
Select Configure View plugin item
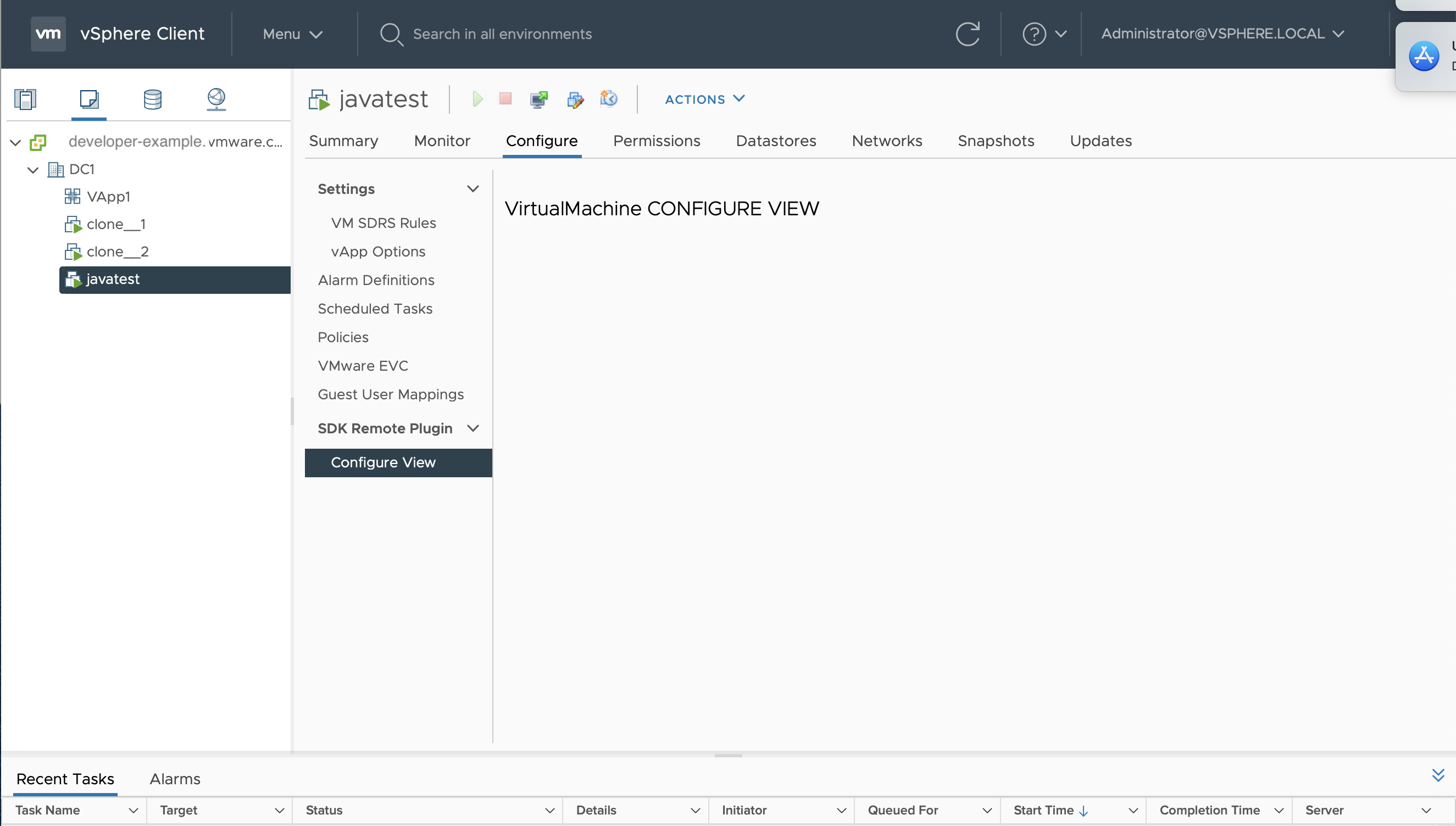pyautogui.click(x=398, y=462)
